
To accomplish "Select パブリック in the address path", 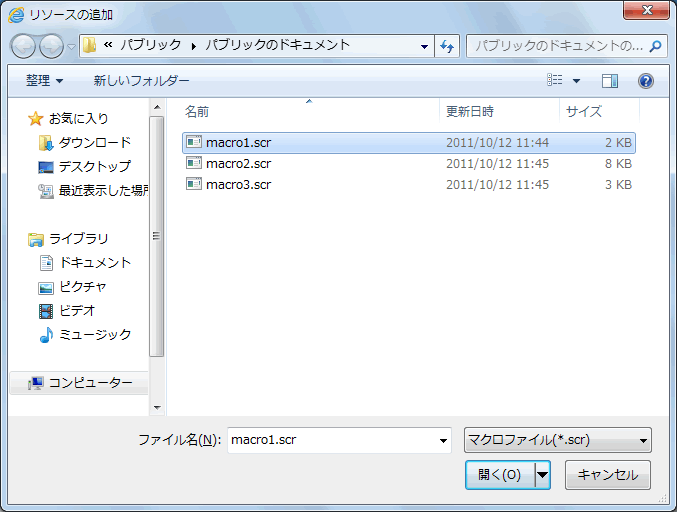I will click(x=151, y=45).
